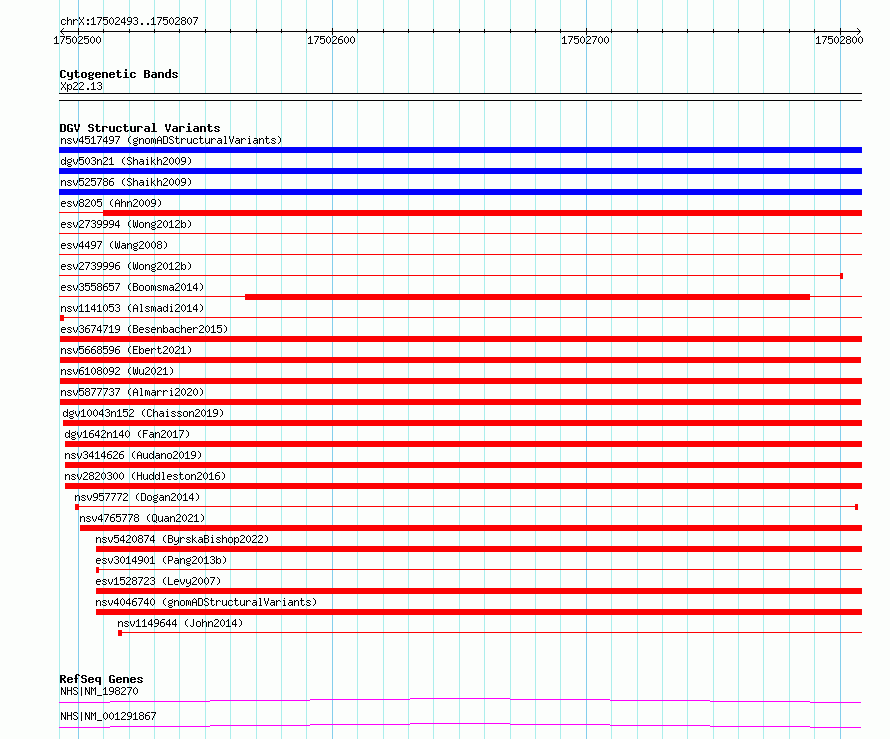
Task: Select the Cytogenetic Bands track title
Action: [x=119, y=74]
